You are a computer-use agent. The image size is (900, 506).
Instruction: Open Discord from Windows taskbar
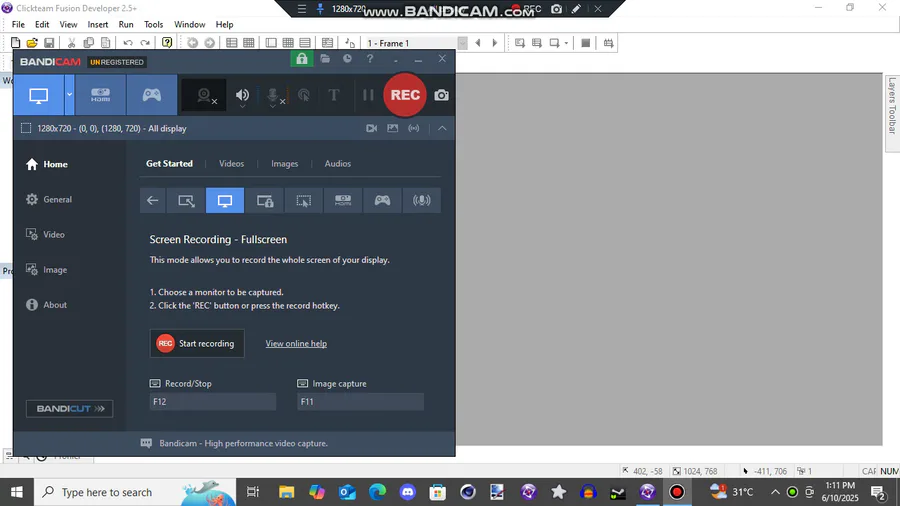tap(408, 492)
